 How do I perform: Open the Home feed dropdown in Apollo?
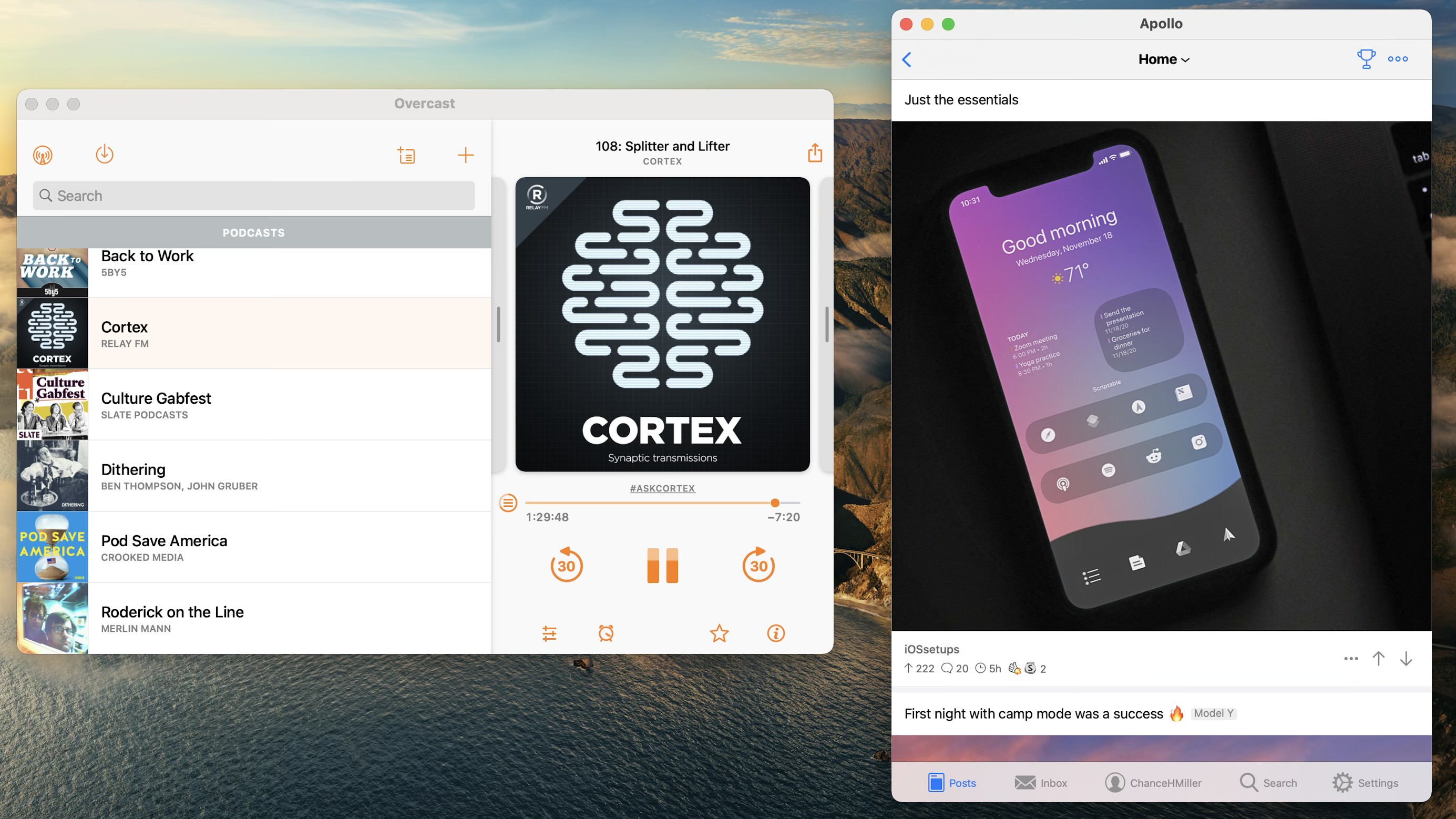(1163, 59)
